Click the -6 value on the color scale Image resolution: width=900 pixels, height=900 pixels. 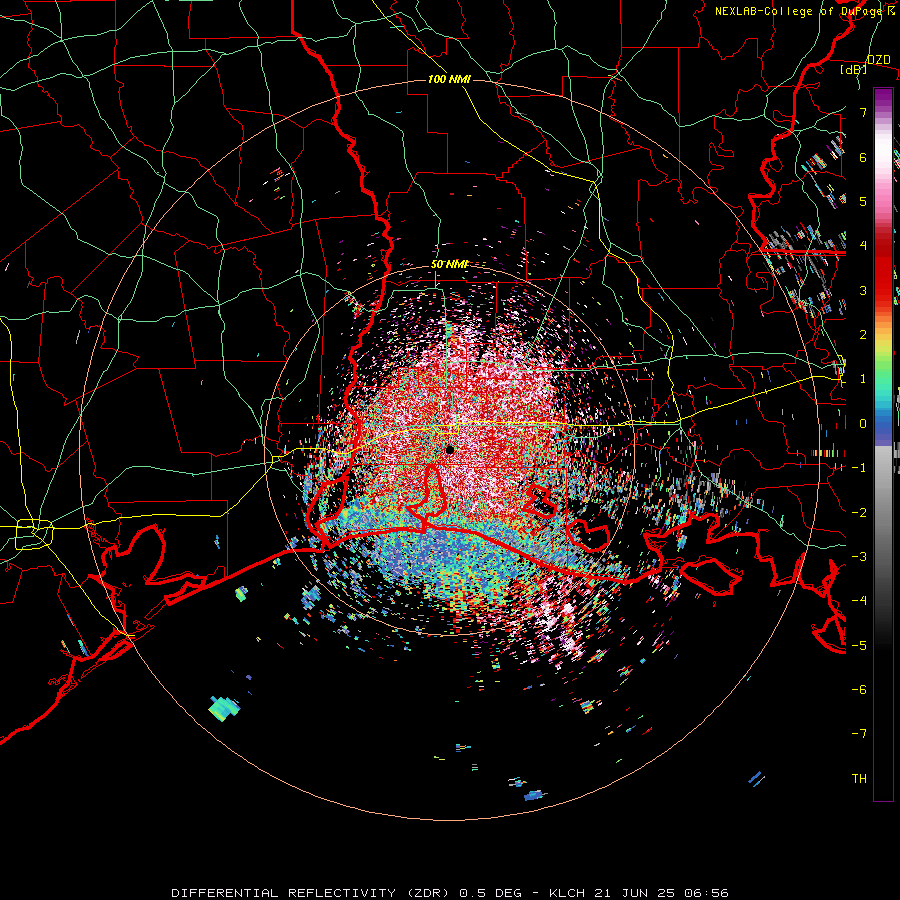(859, 690)
